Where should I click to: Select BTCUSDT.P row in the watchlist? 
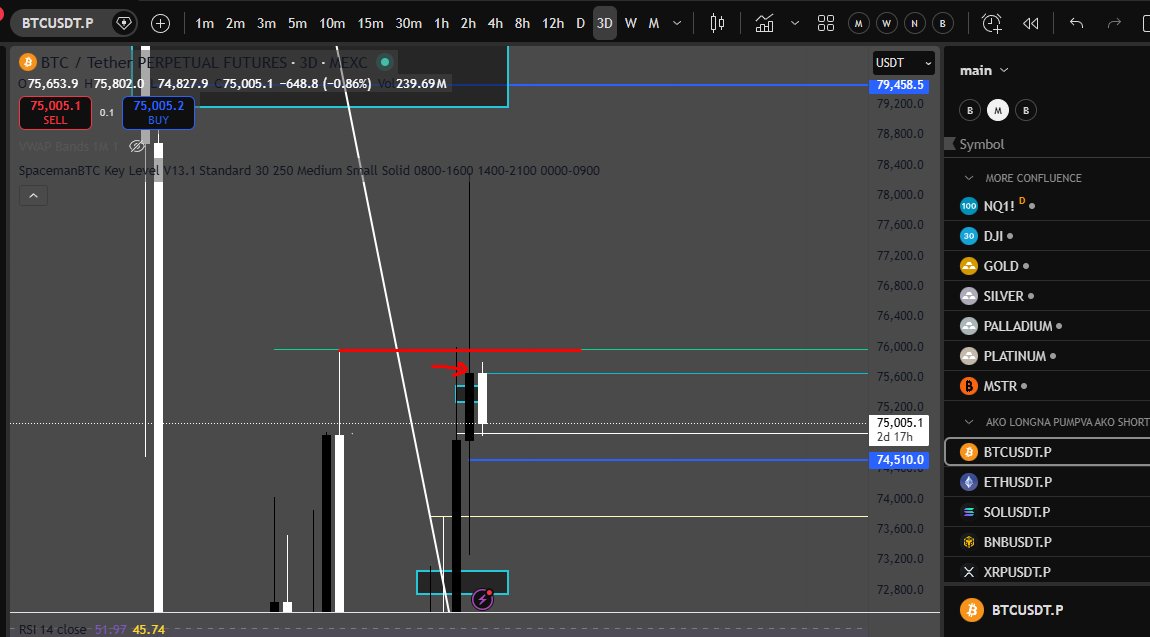[1047, 452]
